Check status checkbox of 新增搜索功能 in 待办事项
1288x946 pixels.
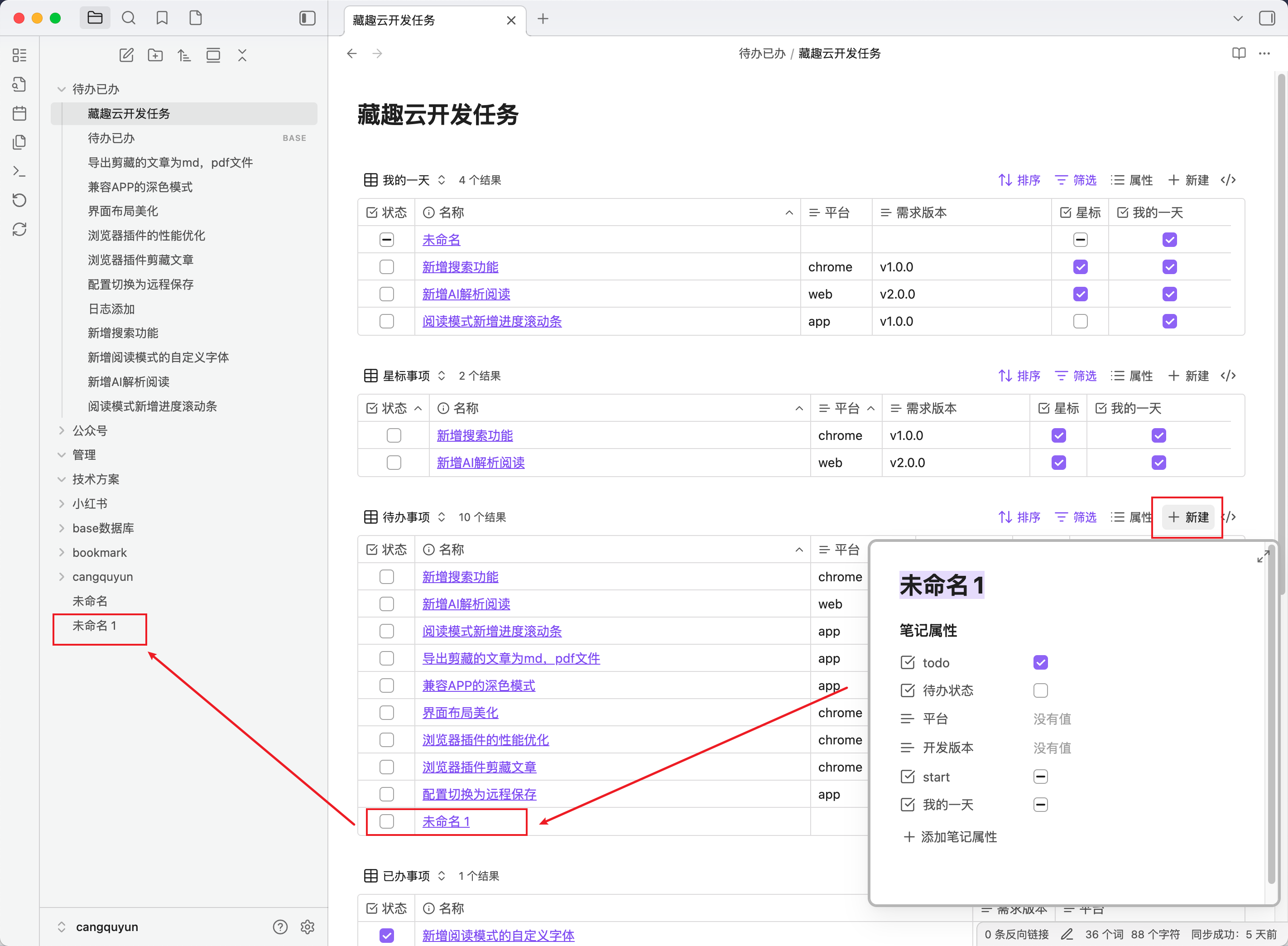(386, 577)
